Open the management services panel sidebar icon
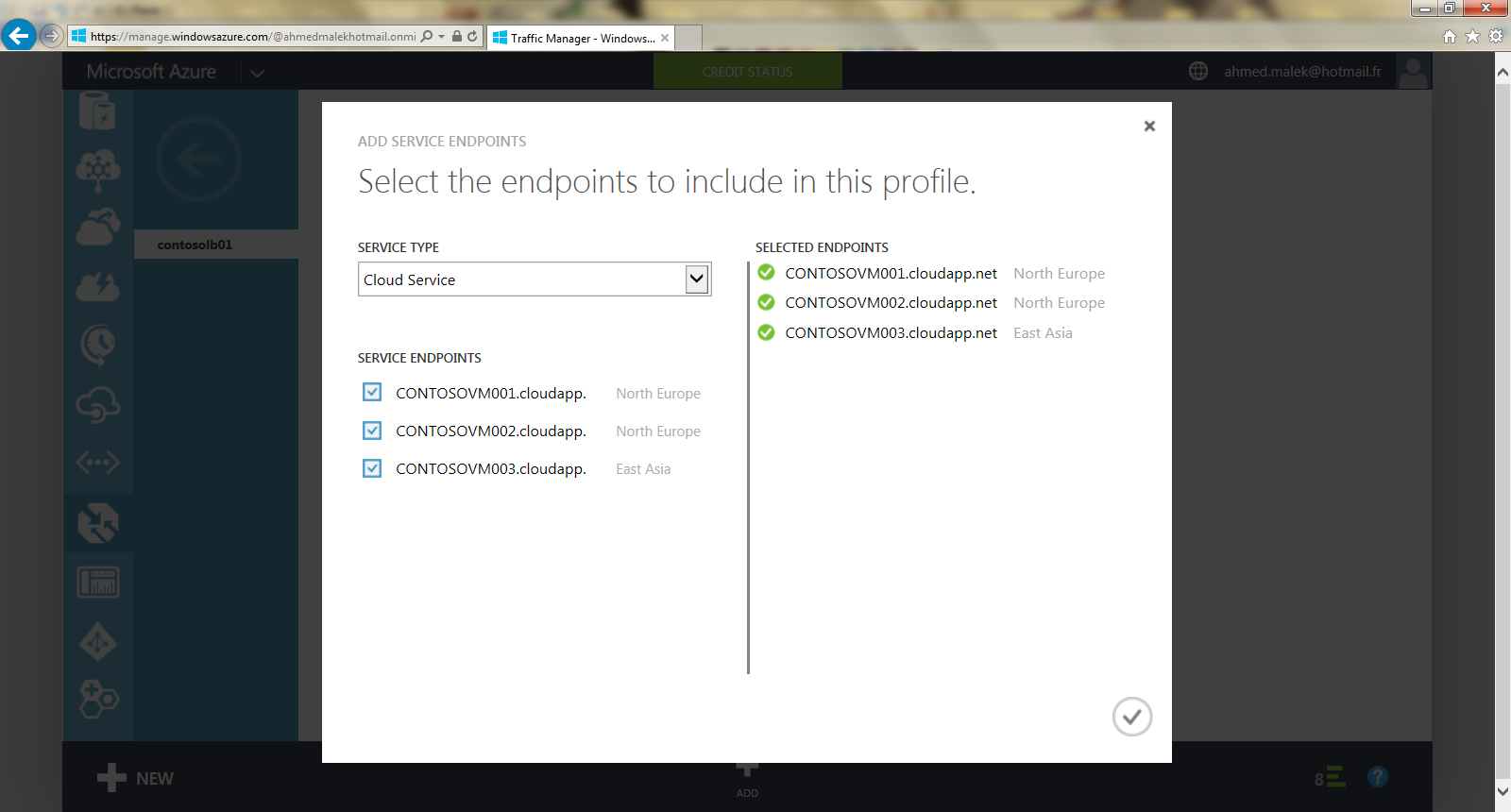 pyautogui.click(x=98, y=582)
